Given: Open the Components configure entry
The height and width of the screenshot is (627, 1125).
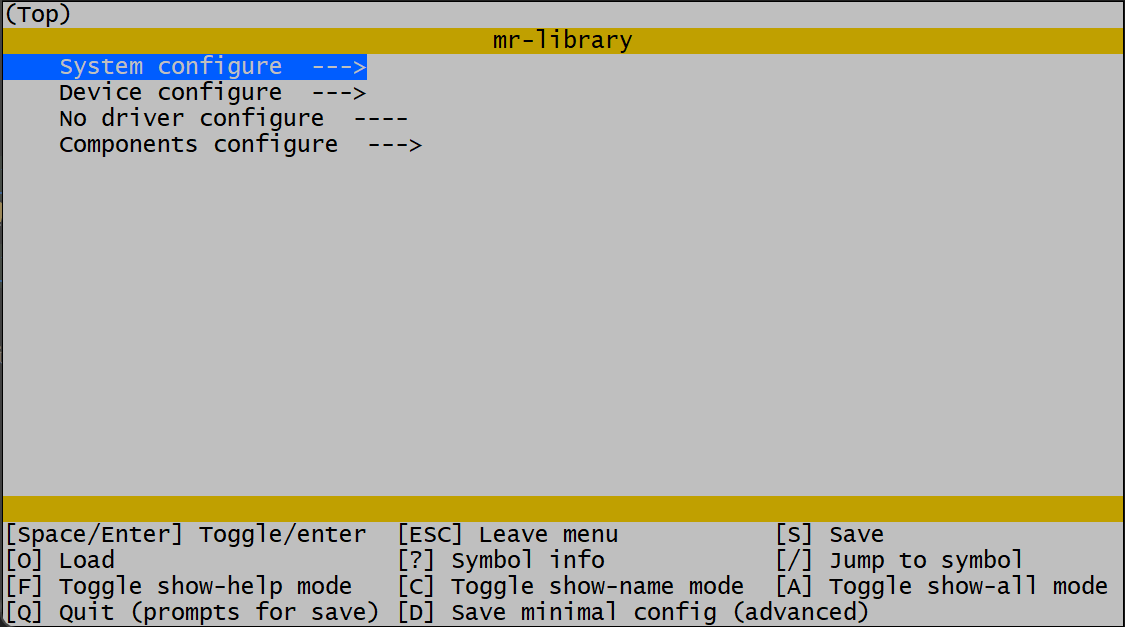Looking at the screenshot, I should [x=198, y=145].
